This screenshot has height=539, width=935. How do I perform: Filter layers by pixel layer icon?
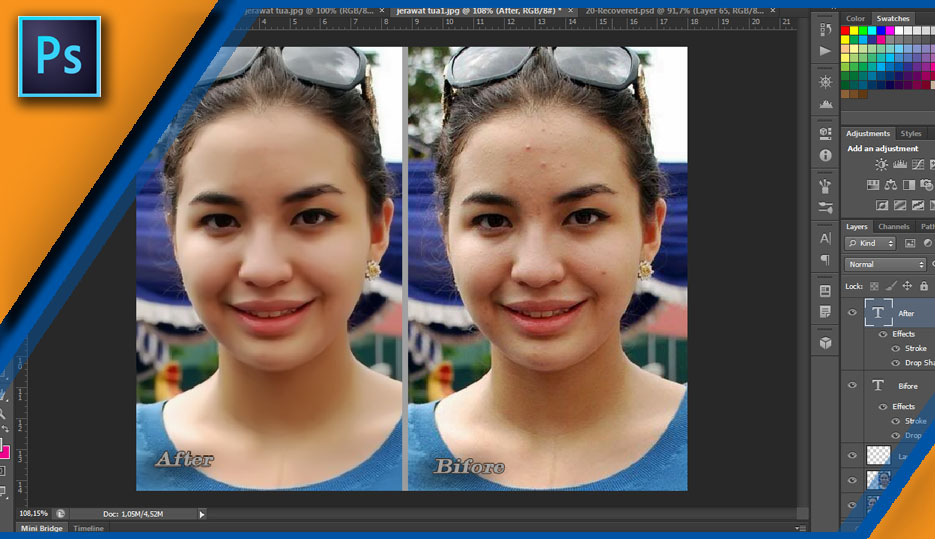[x=910, y=243]
